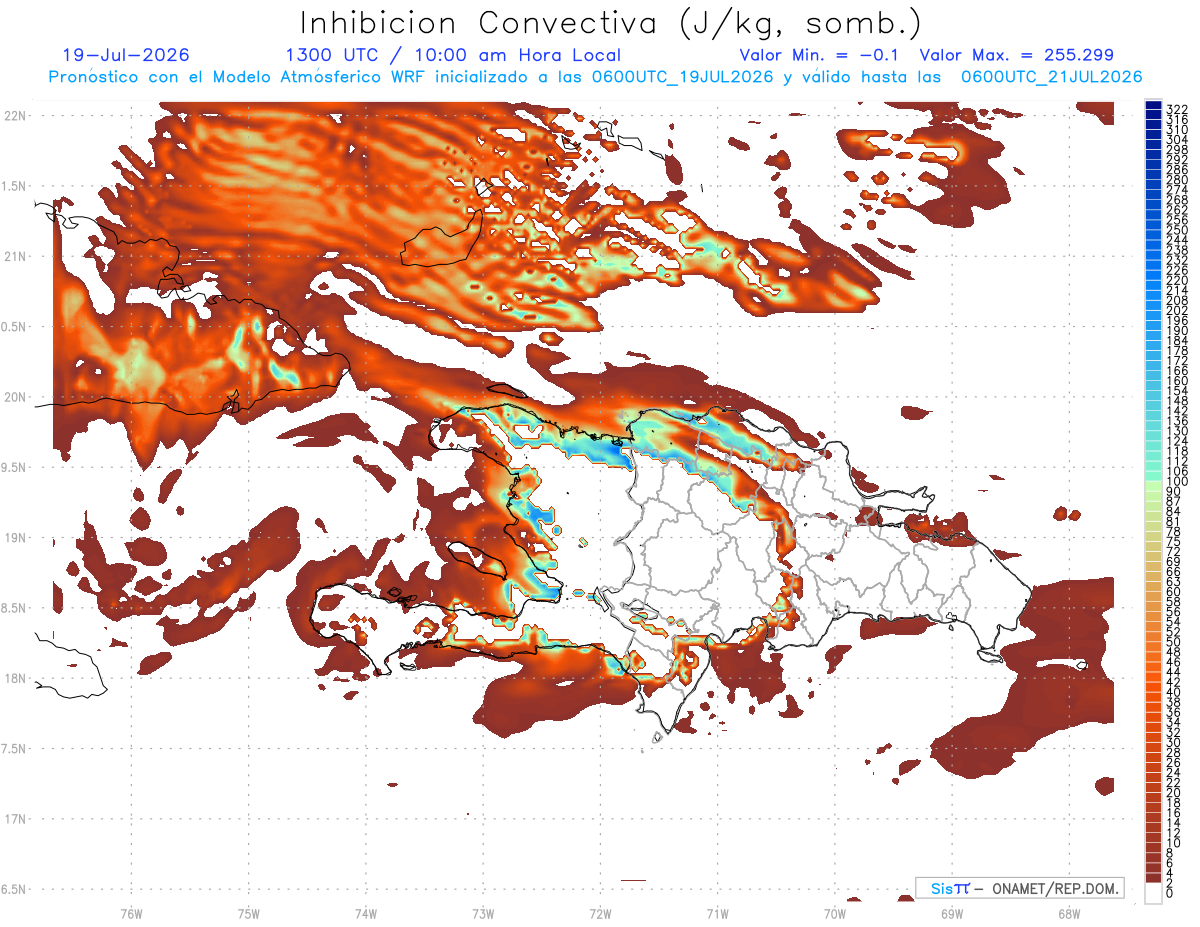
Task: Click the white 0 swatch in the colorbar
Action: tap(1153, 892)
